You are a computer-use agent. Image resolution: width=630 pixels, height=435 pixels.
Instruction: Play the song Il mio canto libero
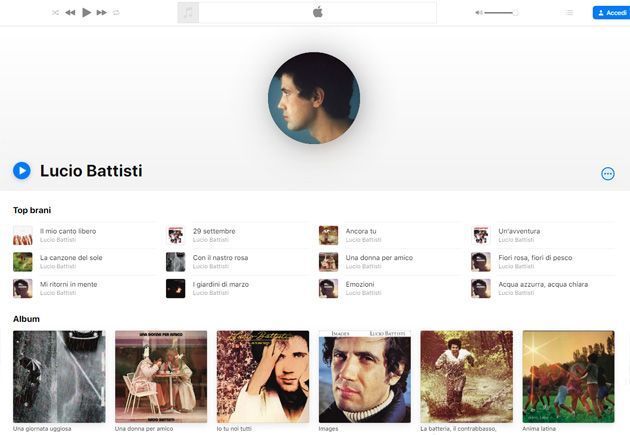[x=68, y=231]
